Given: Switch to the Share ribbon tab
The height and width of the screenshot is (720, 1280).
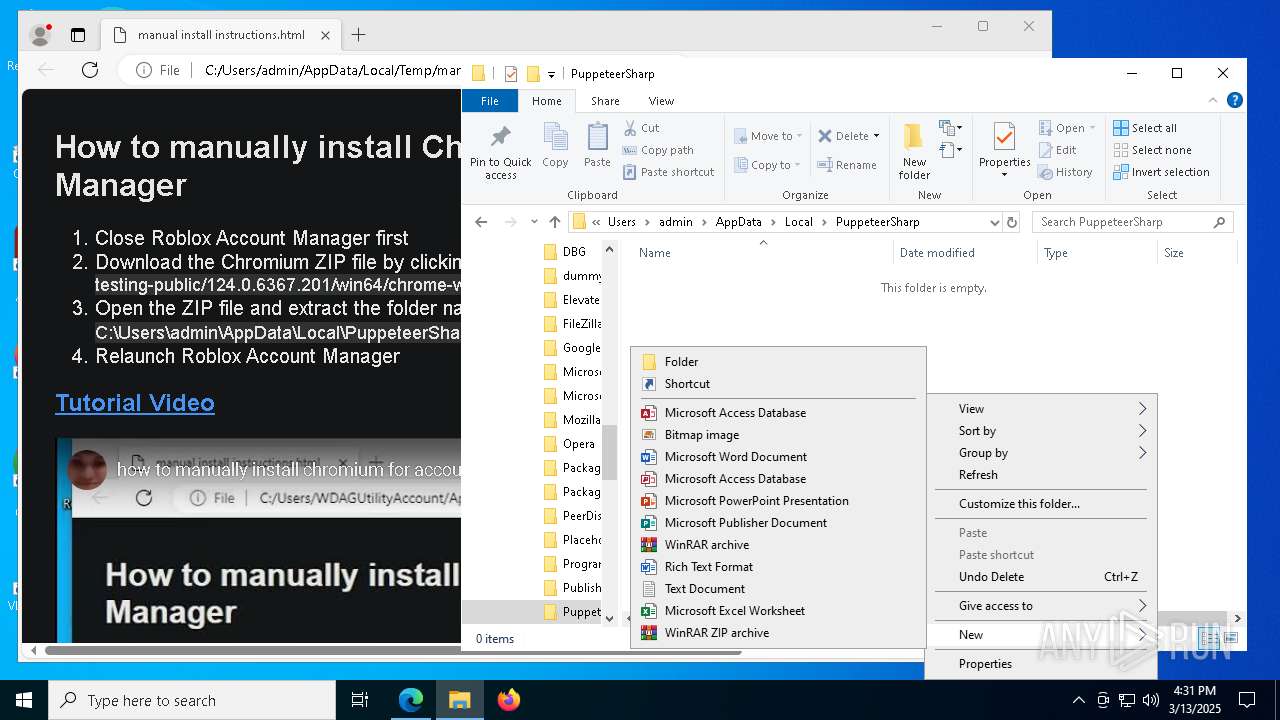Looking at the screenshot, I should point(605,101).
